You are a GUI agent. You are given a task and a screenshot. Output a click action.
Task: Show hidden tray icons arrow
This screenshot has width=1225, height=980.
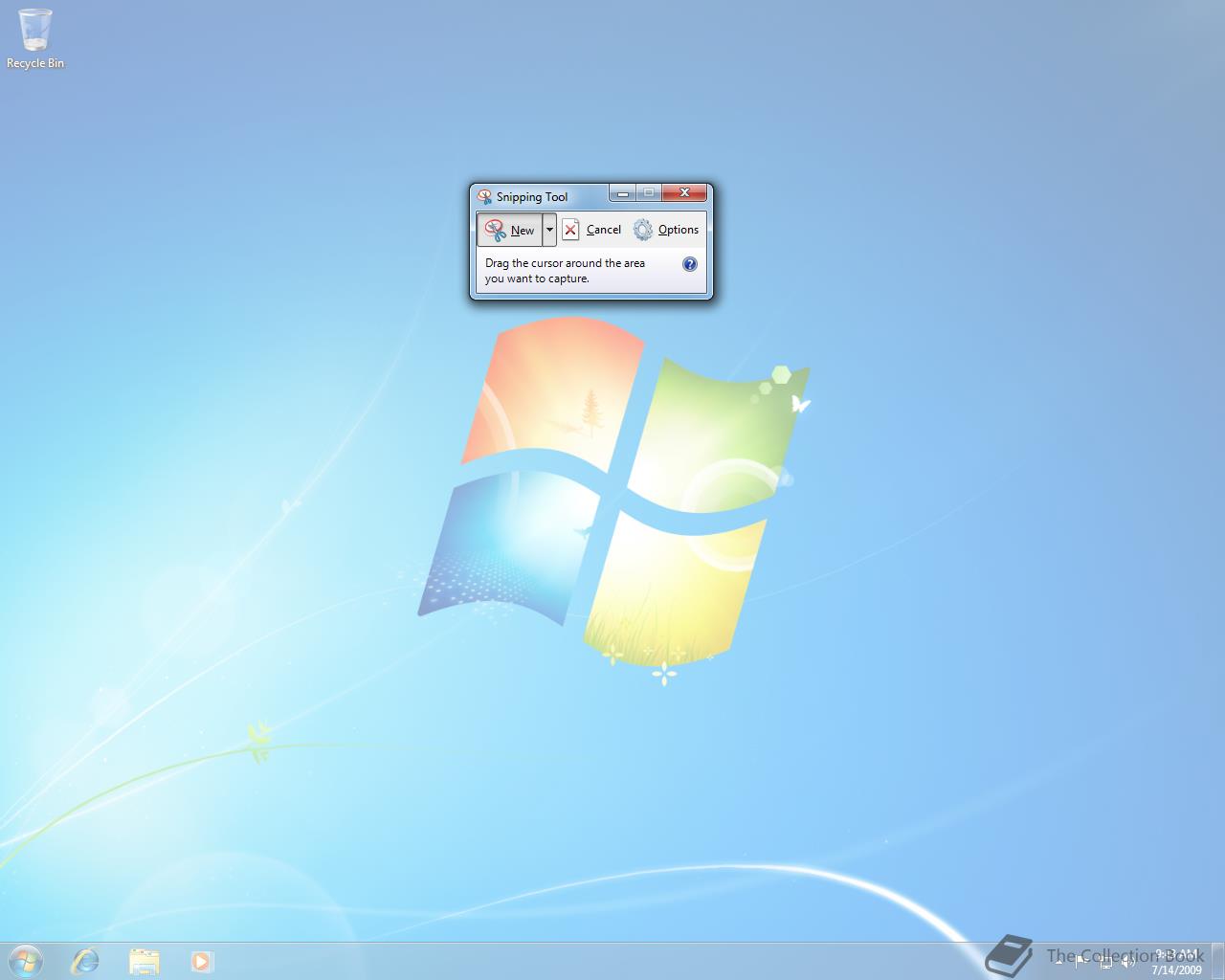click(1058, 962)
